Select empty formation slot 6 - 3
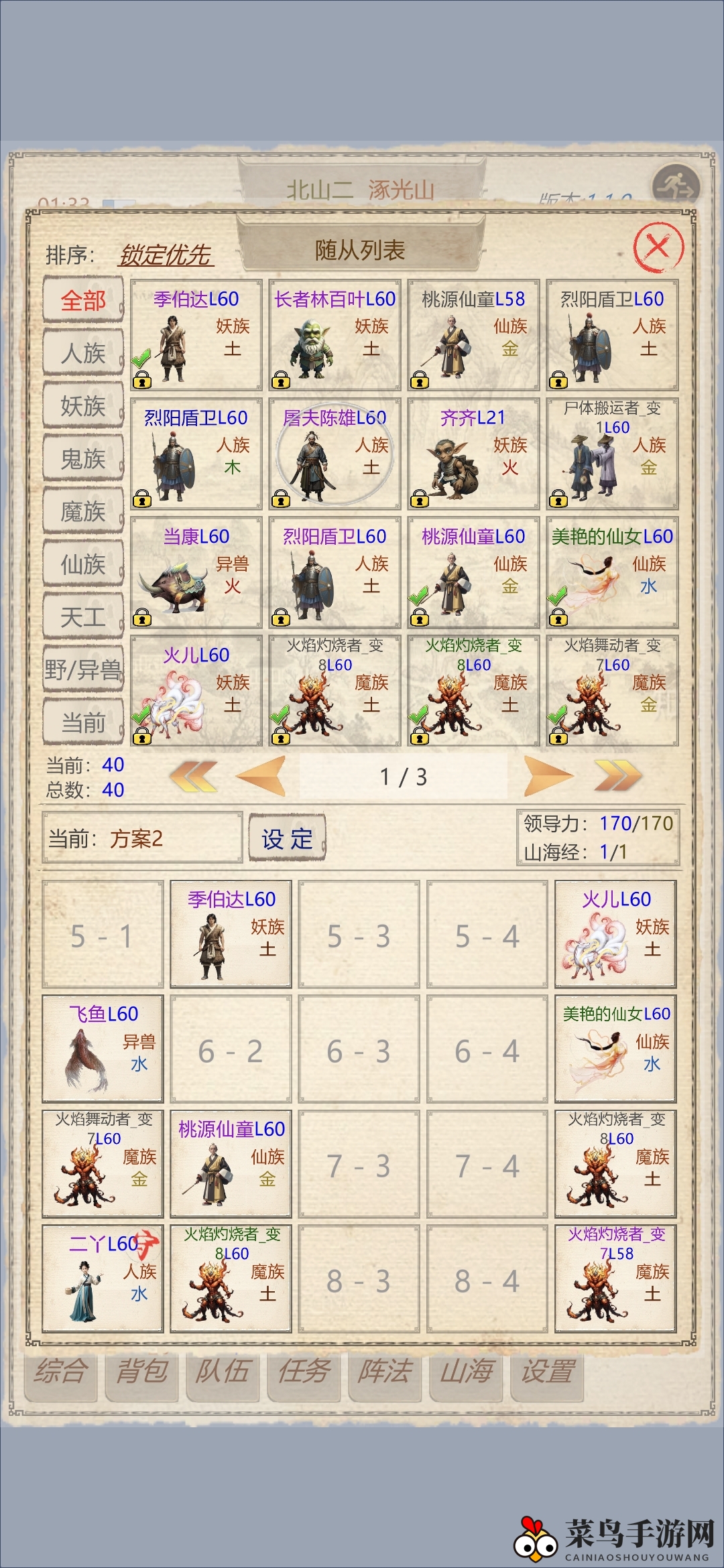The image size is (724, 1568). click(359, 1051)
